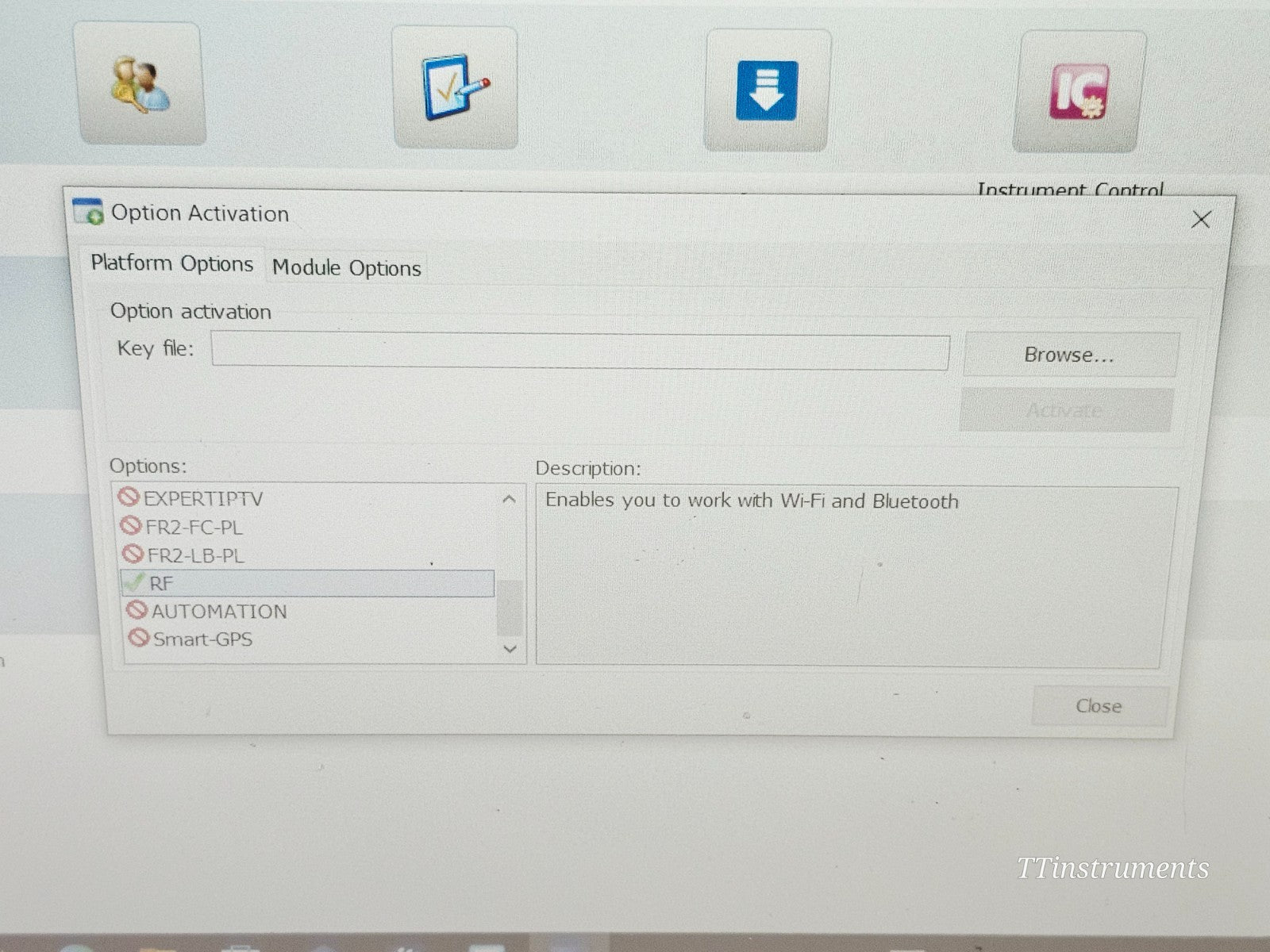Switch to the Platform Options tab
This screenshot has height=952, width=1270.
click(x=171, y=263)
